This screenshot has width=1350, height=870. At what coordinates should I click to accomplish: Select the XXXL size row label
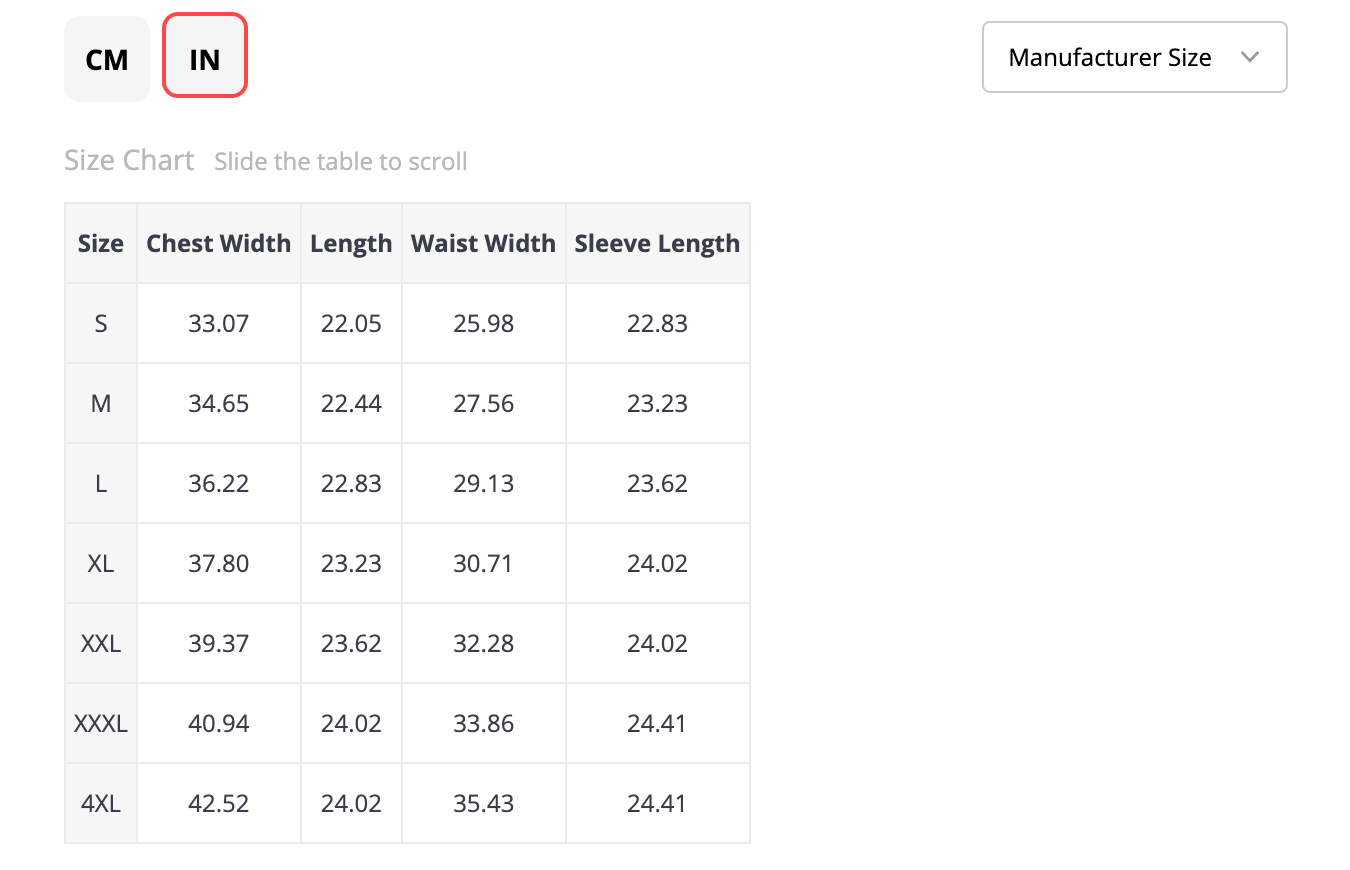tap(101, 723)
